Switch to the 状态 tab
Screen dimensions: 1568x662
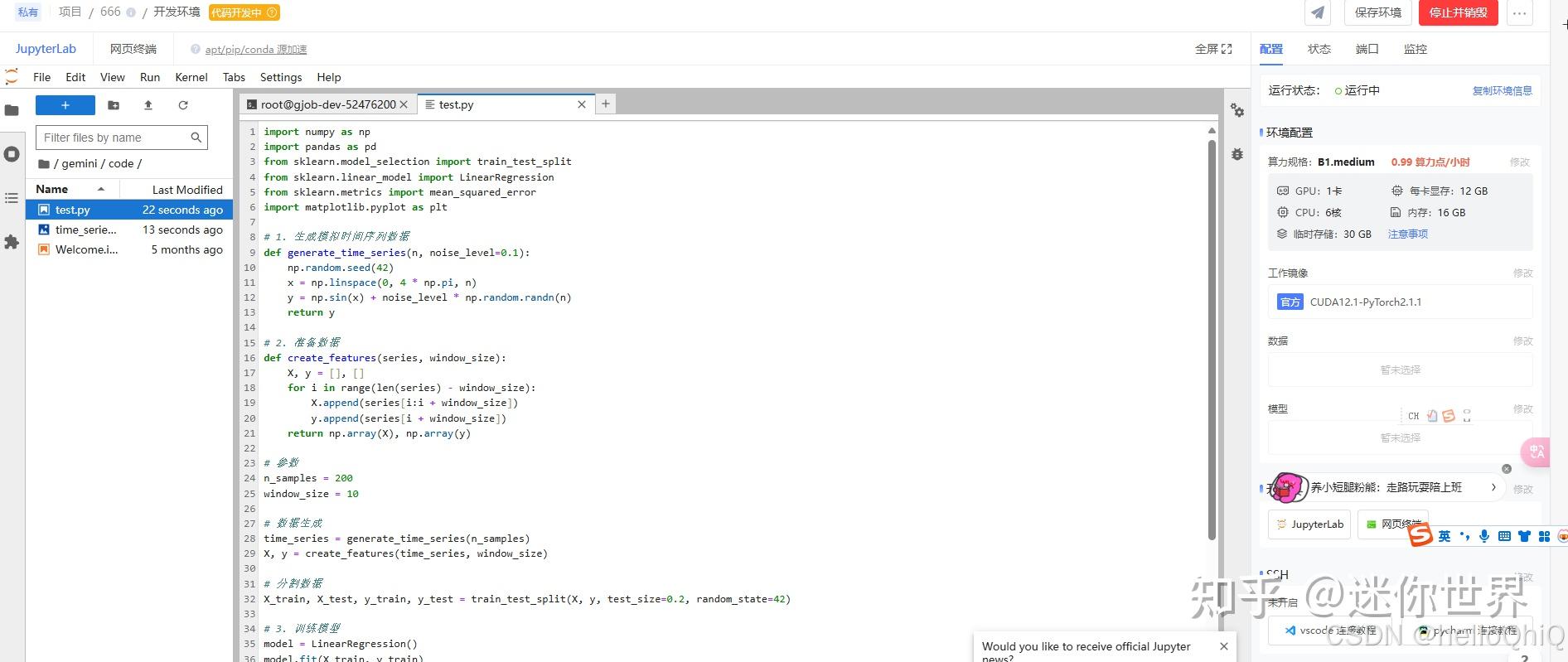click(x=1319, y=49)
